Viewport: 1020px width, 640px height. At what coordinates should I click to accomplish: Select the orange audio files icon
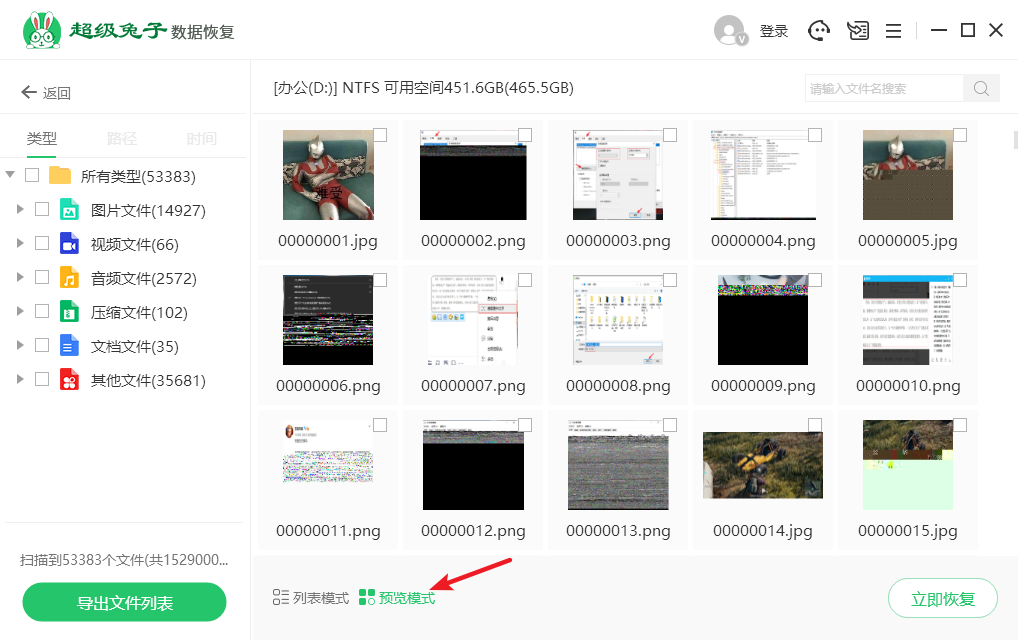tap(69, 278)
